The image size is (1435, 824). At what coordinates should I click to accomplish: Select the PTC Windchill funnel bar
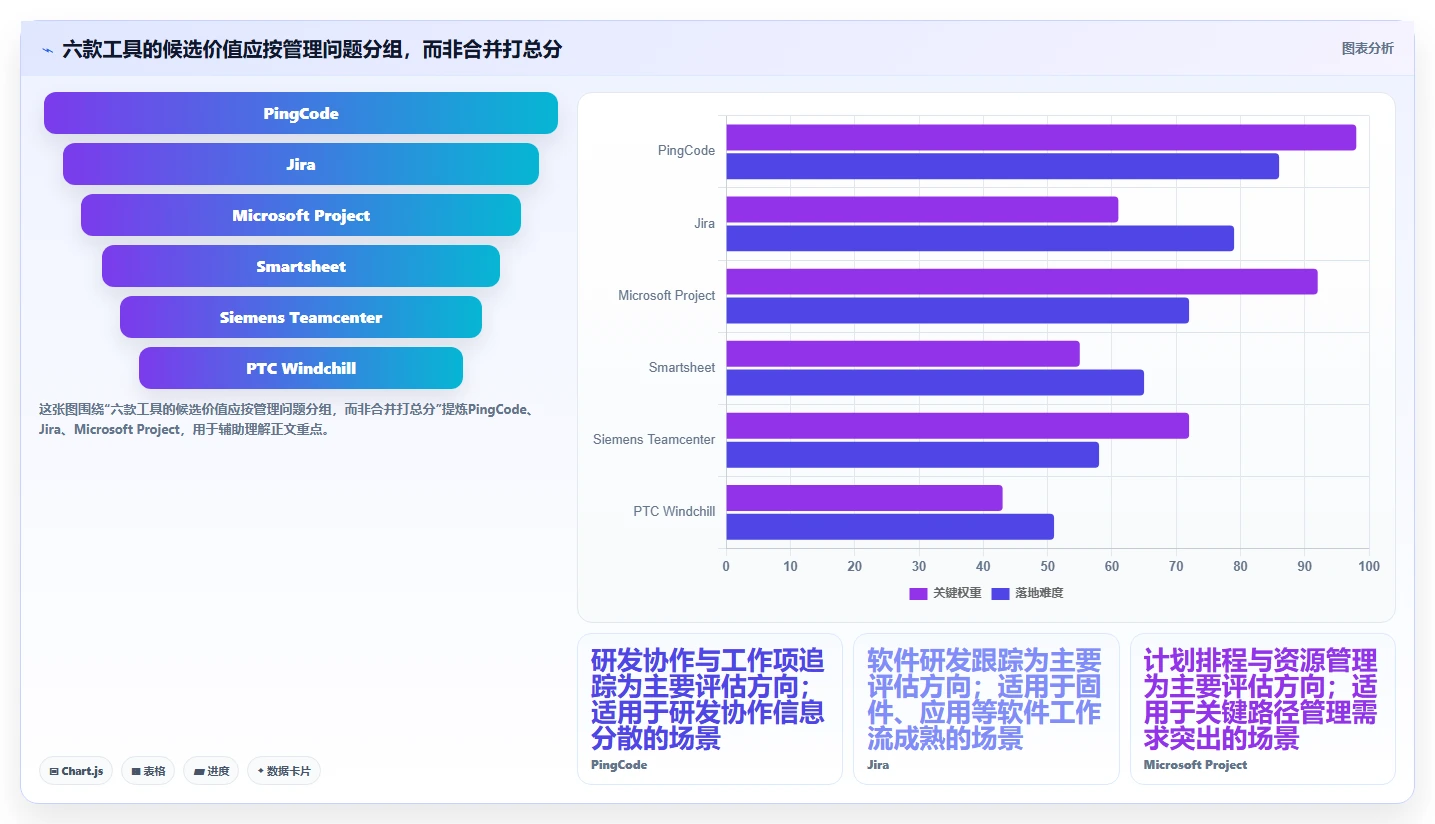click(x=301, y=368)
